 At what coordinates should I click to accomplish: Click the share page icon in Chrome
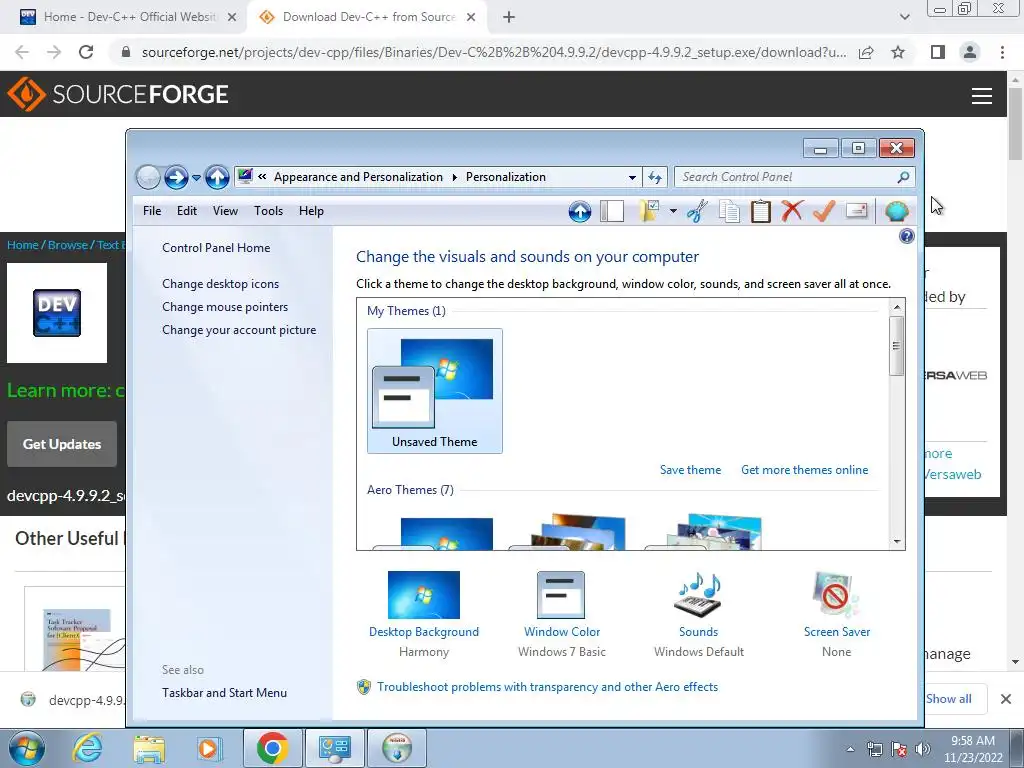(x=866, y=52)
